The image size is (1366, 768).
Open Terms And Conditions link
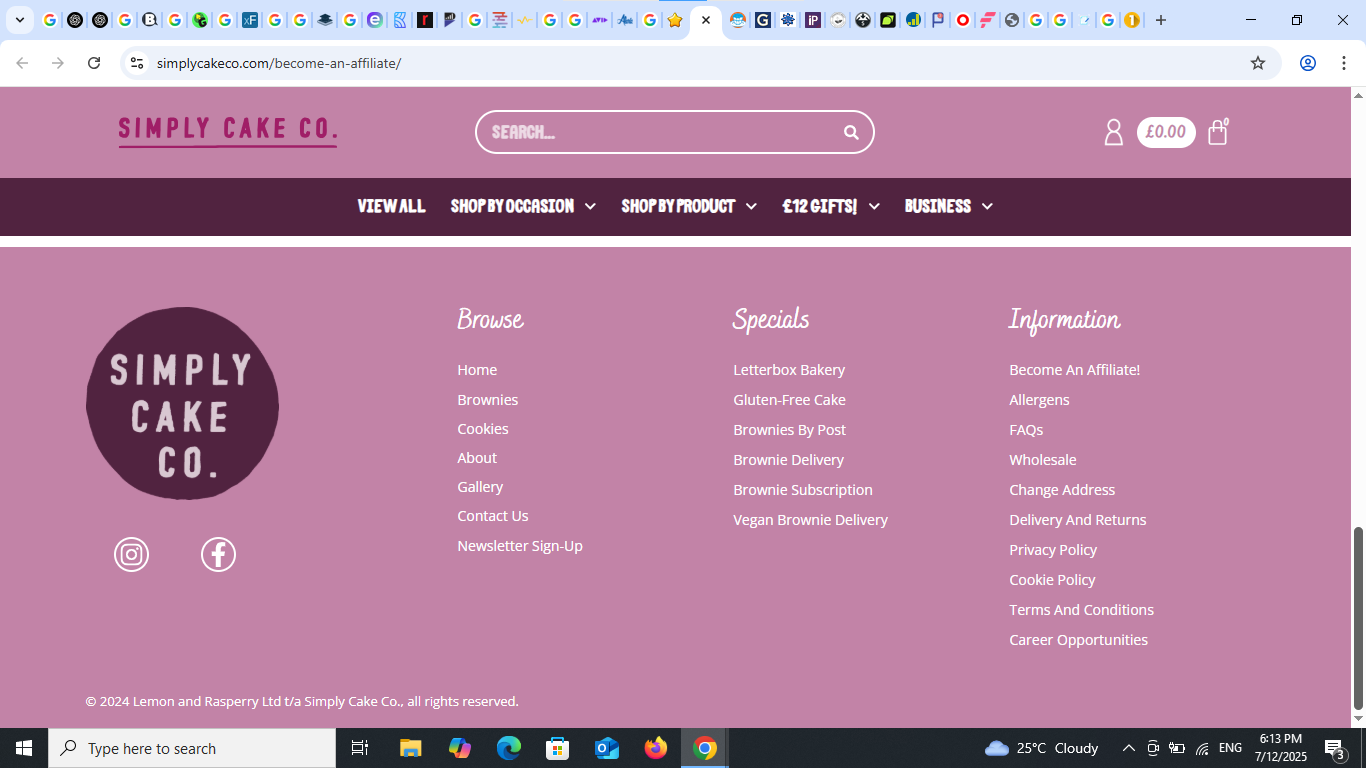click(1082, 610)
